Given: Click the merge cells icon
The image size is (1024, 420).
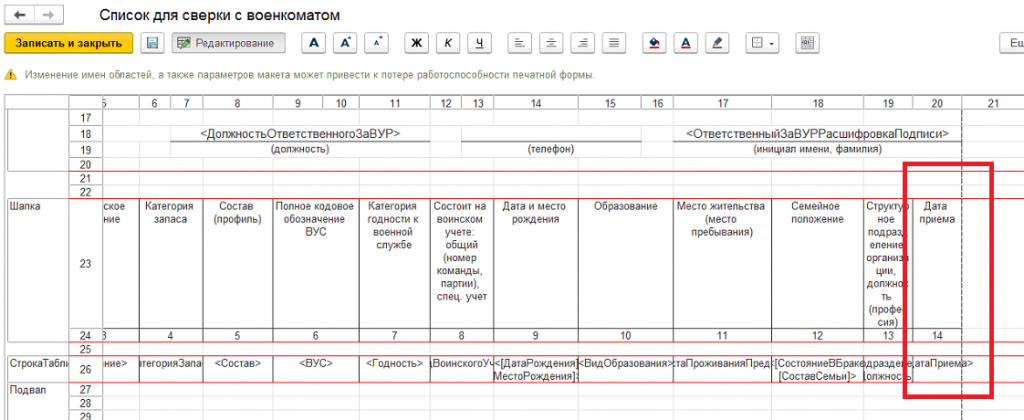Looking at the screenshot, I should click(807, 43).
